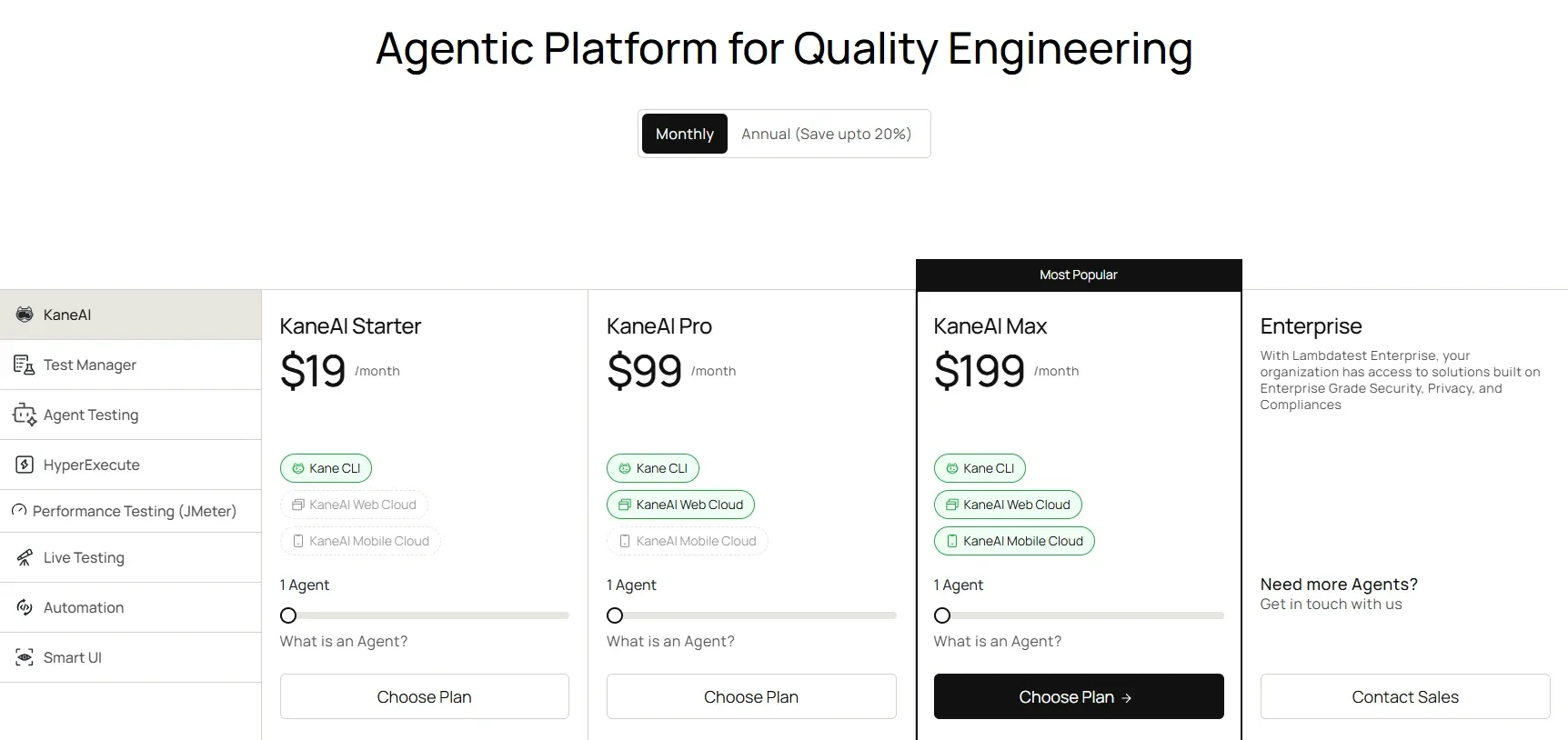Click the KaneAI sidebar icon
This screenshot has height=740, width=1568.
[x=25, y=315]
